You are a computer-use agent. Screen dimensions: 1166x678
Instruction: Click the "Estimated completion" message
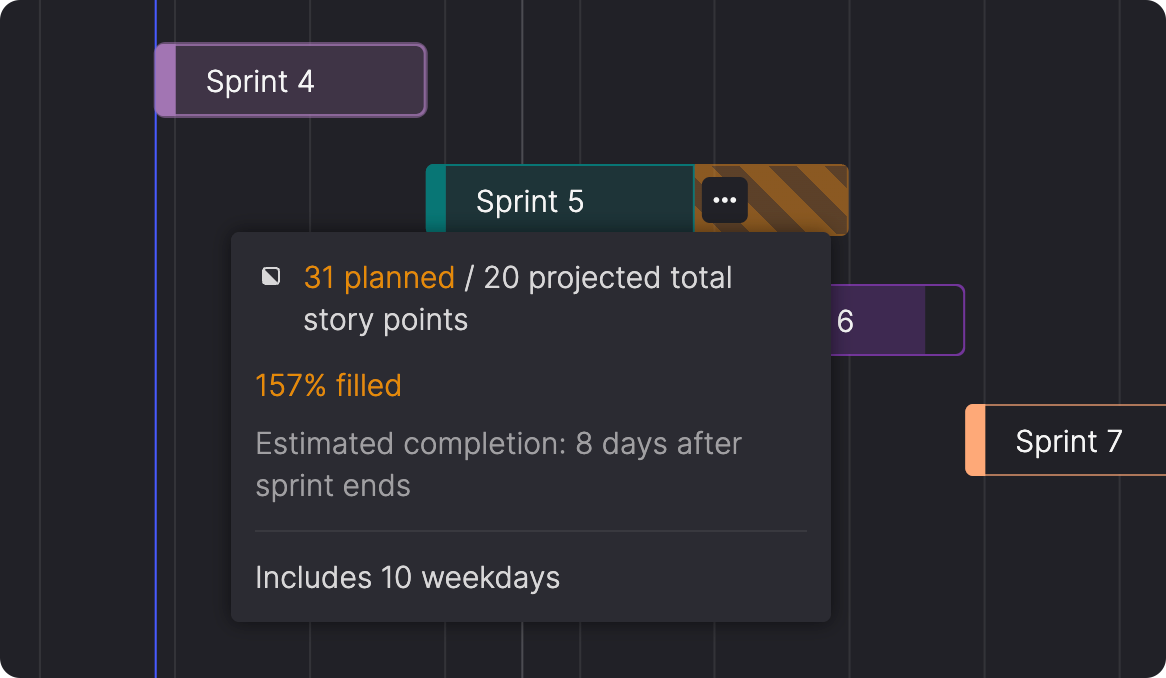[410, 443]
